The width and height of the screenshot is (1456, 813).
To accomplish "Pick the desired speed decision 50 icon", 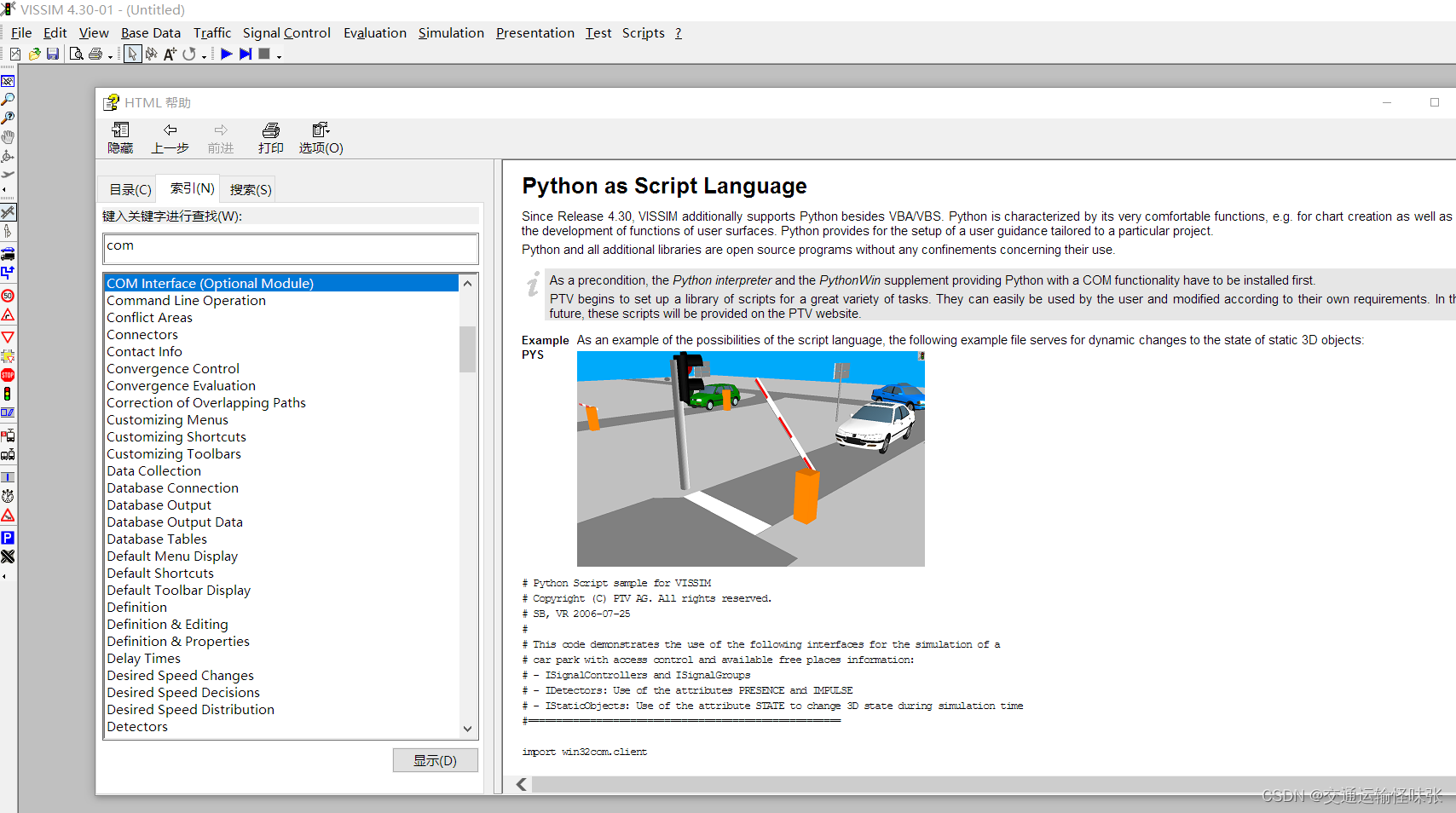I will [x=8, y=296].
